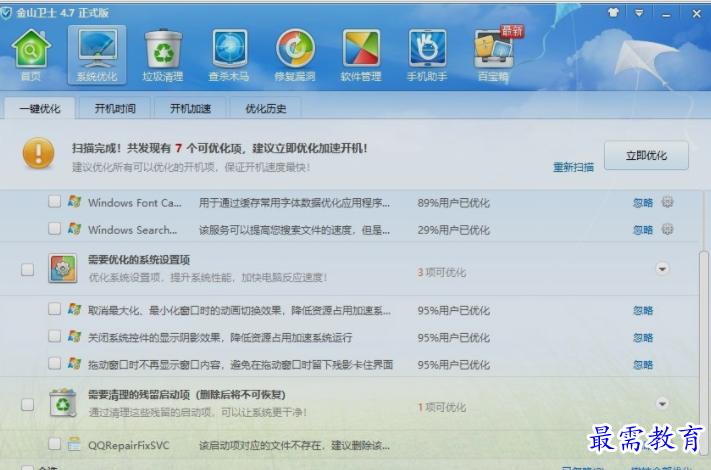This screenshot has height=470, width=711.
Task: Collapse the 需要优化的系统设置项 section arrow
Action: coord(662,269)
